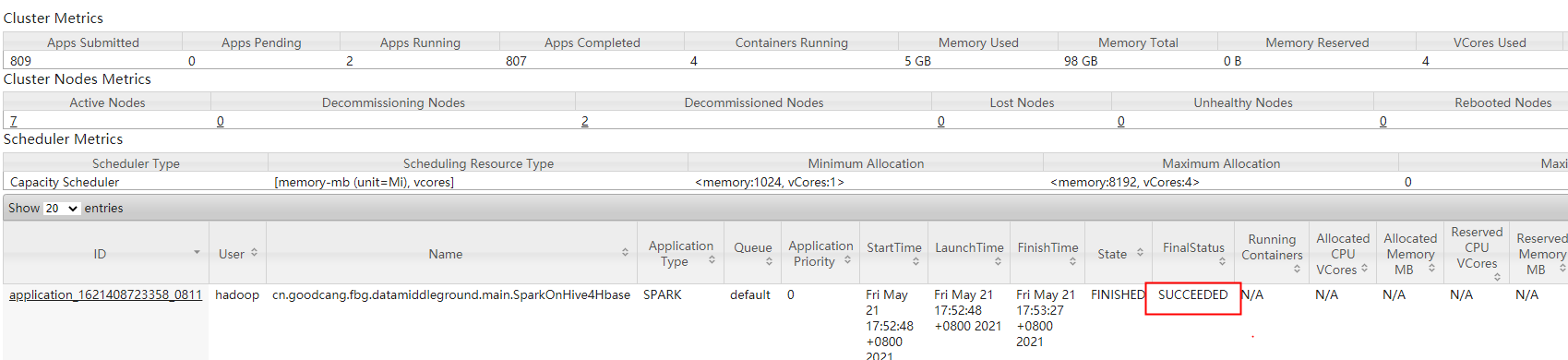Image resolution: width=1568 pixels, height=360 pixels.
Task: Open Unhealthy Nodes count 0 link
Action: pos(1120,121)
